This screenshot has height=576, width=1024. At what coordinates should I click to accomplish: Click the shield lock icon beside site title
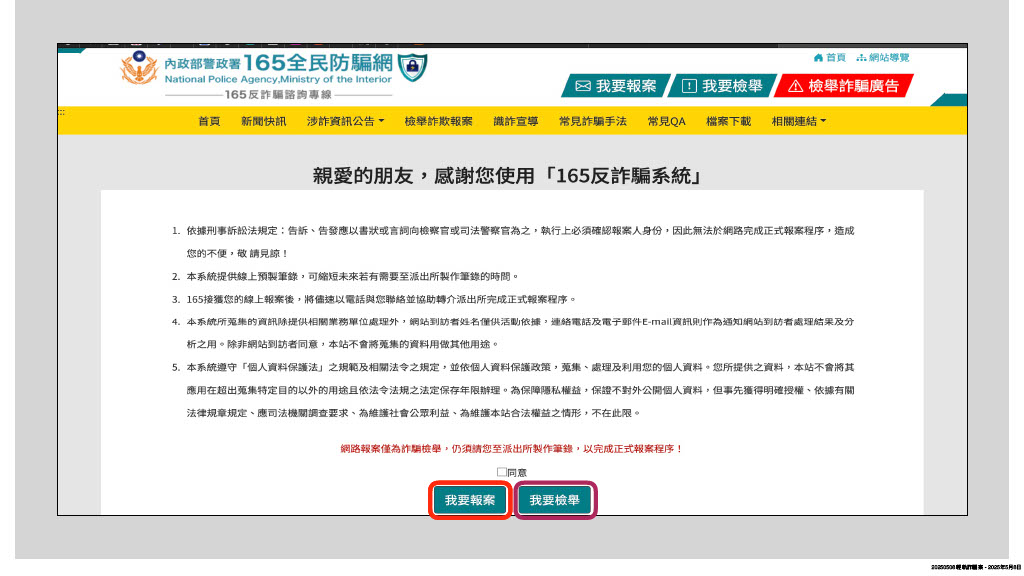click(x=411, y=68)
